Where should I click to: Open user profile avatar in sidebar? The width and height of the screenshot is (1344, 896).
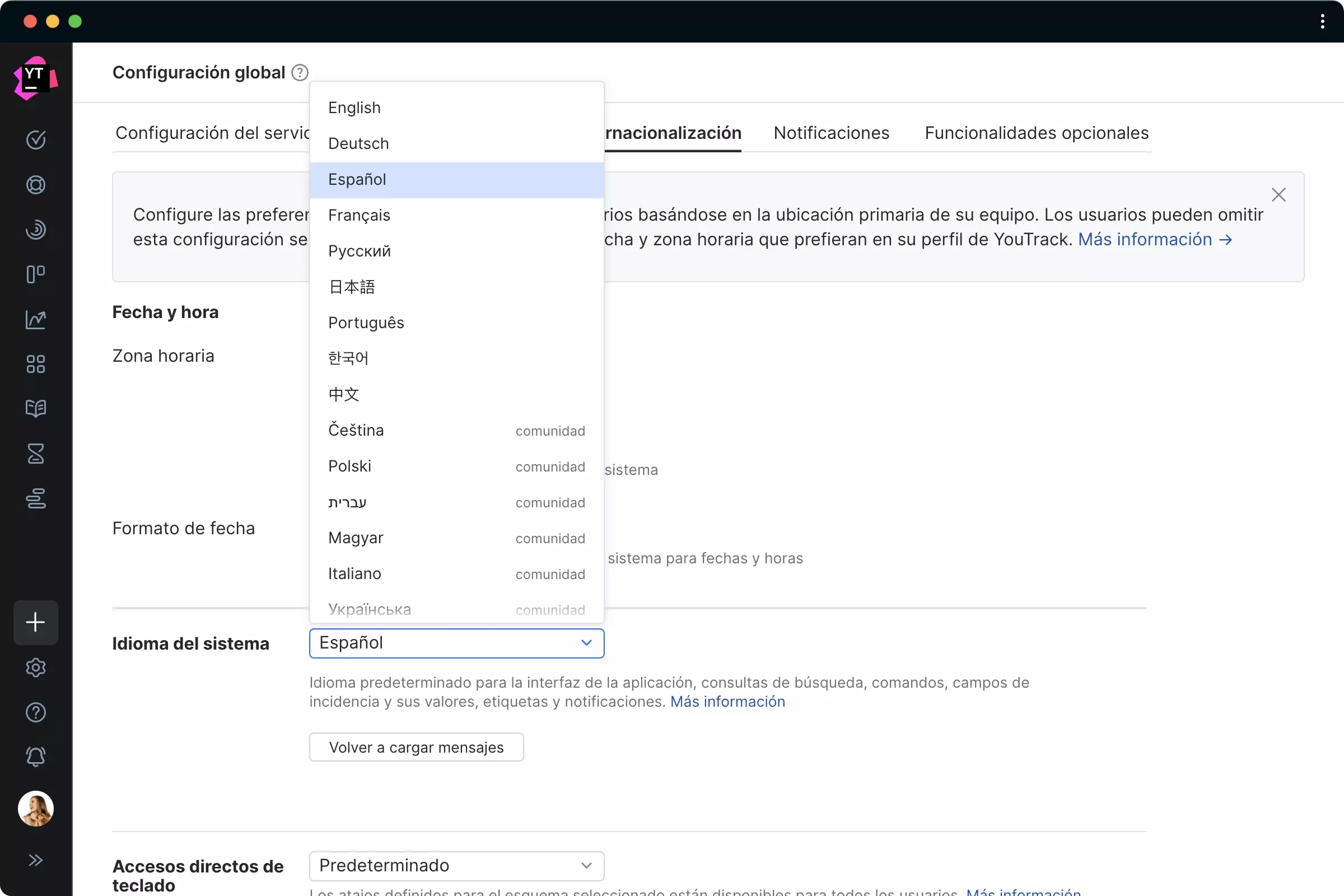pyautogui.click(x=35, y=809)
